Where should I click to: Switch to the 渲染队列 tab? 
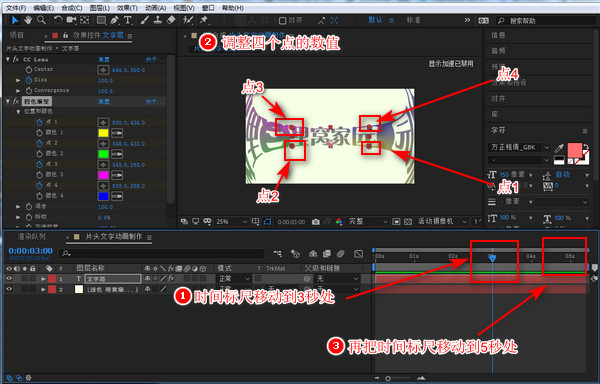32,237
